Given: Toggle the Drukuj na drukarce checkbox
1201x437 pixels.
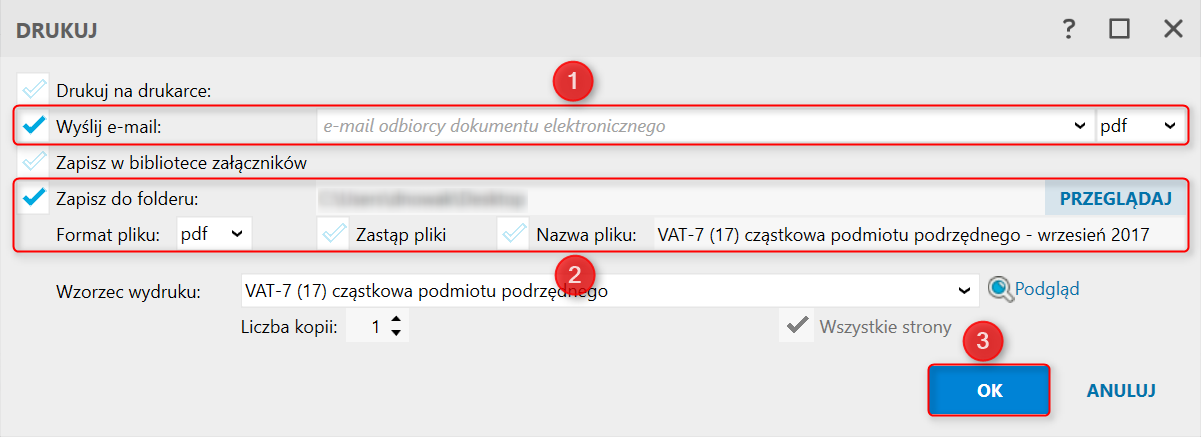Looking at the screenshot, I should tap(34, 90).
